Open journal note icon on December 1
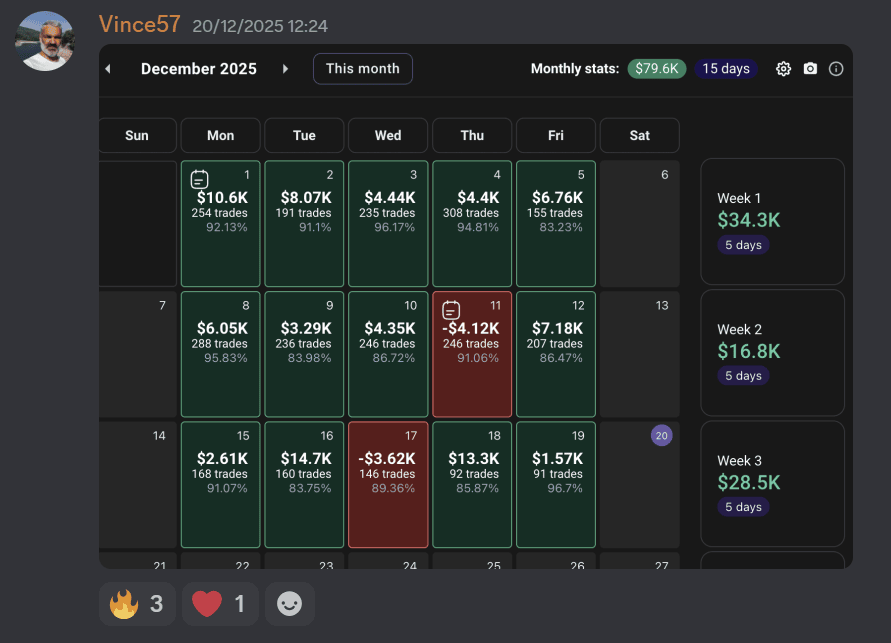Image resolution: width=891 pixels, height=643 pixels. (199, 180)
